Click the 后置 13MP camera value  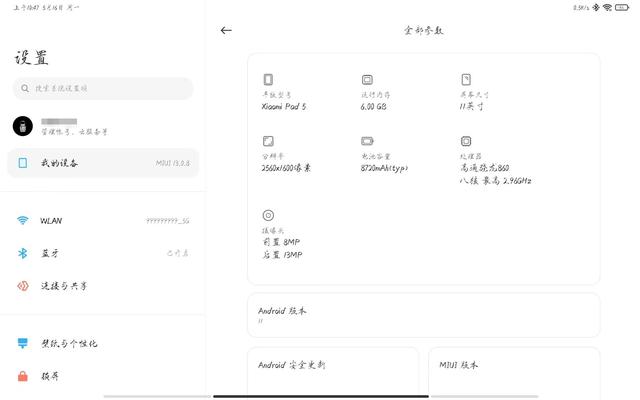282,255
